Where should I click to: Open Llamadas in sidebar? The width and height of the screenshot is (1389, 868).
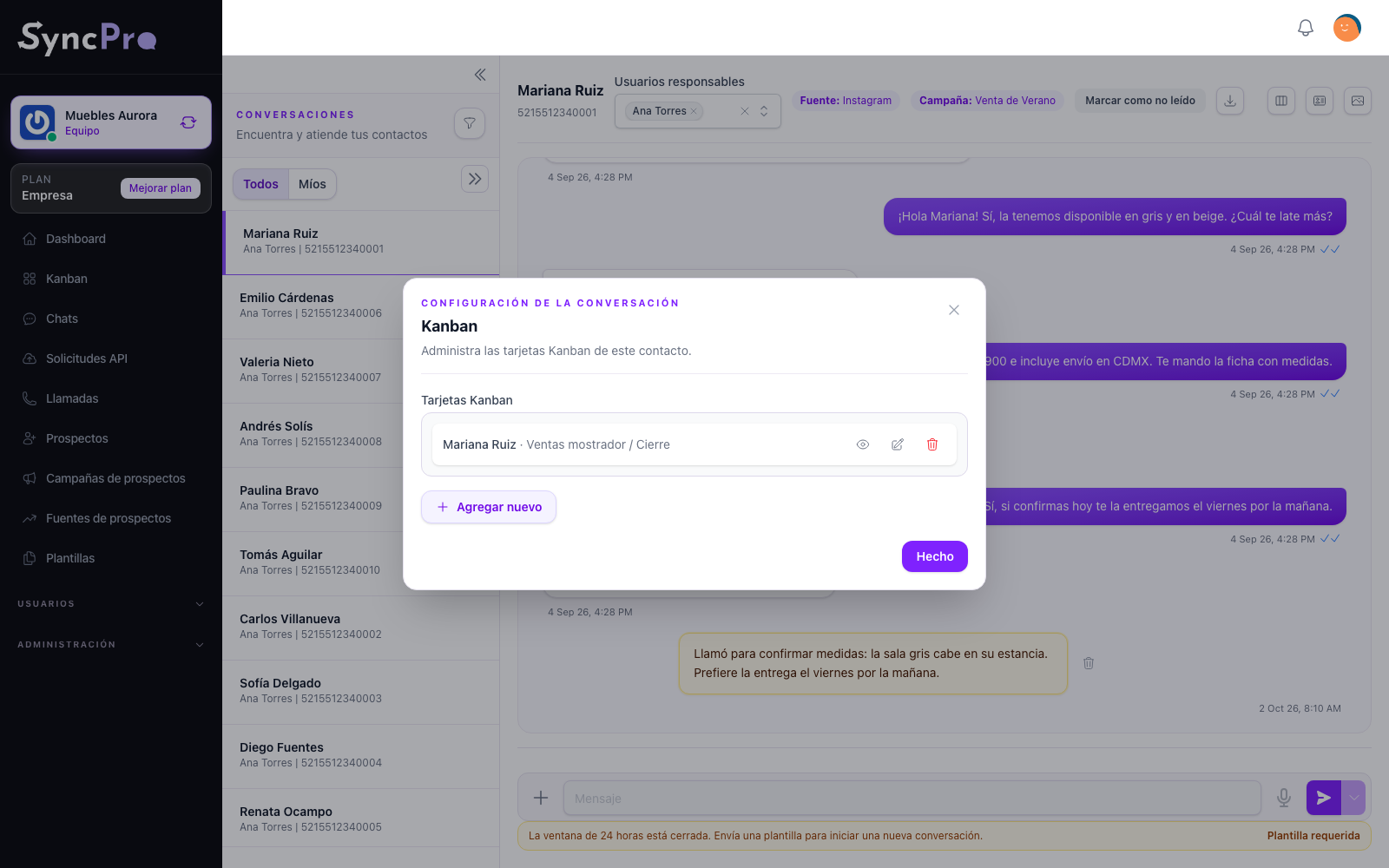pos(111,398)
